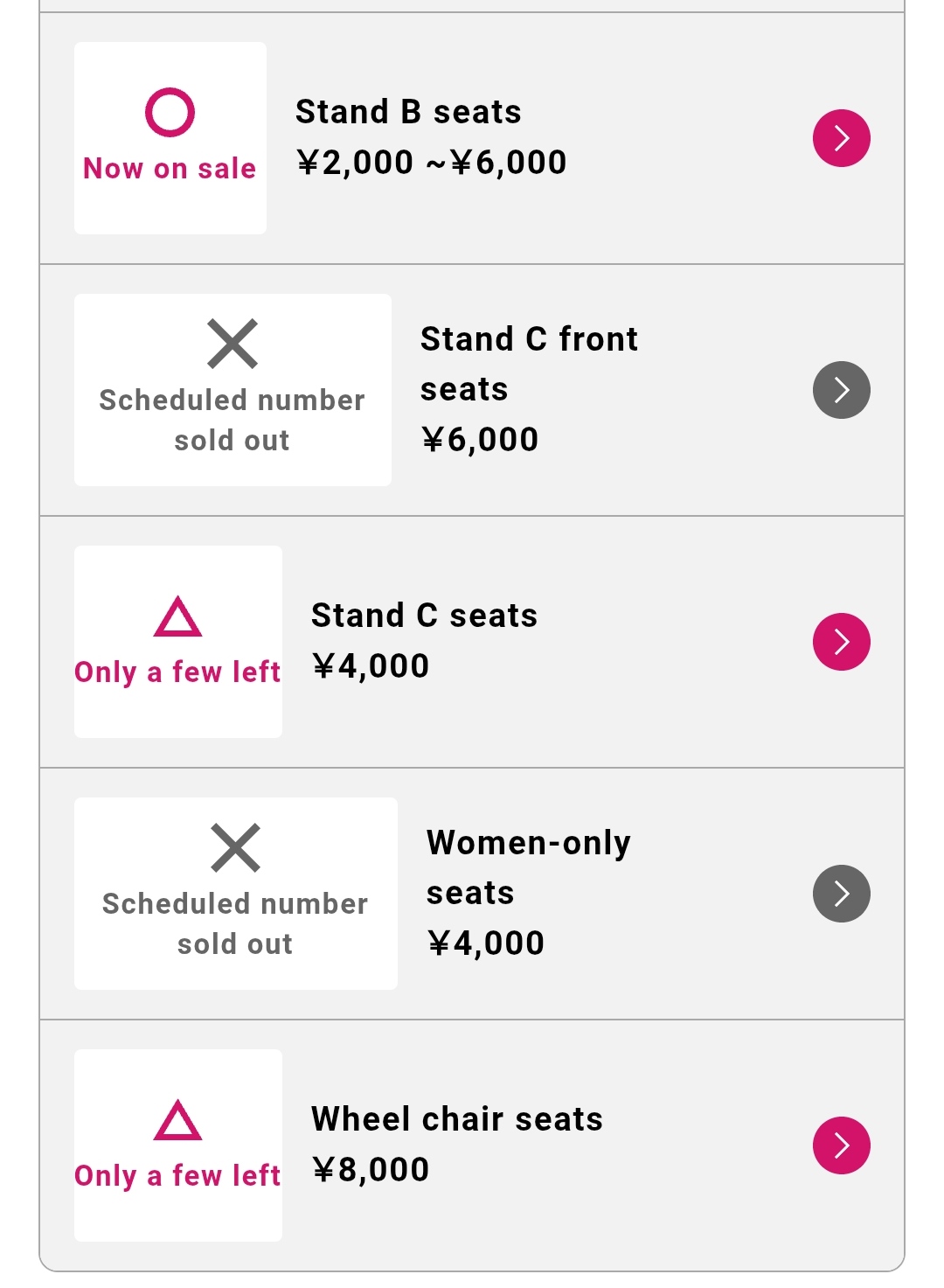
Task: Click the gray arrow beside Women-only seats
Action: pos(841,894)
